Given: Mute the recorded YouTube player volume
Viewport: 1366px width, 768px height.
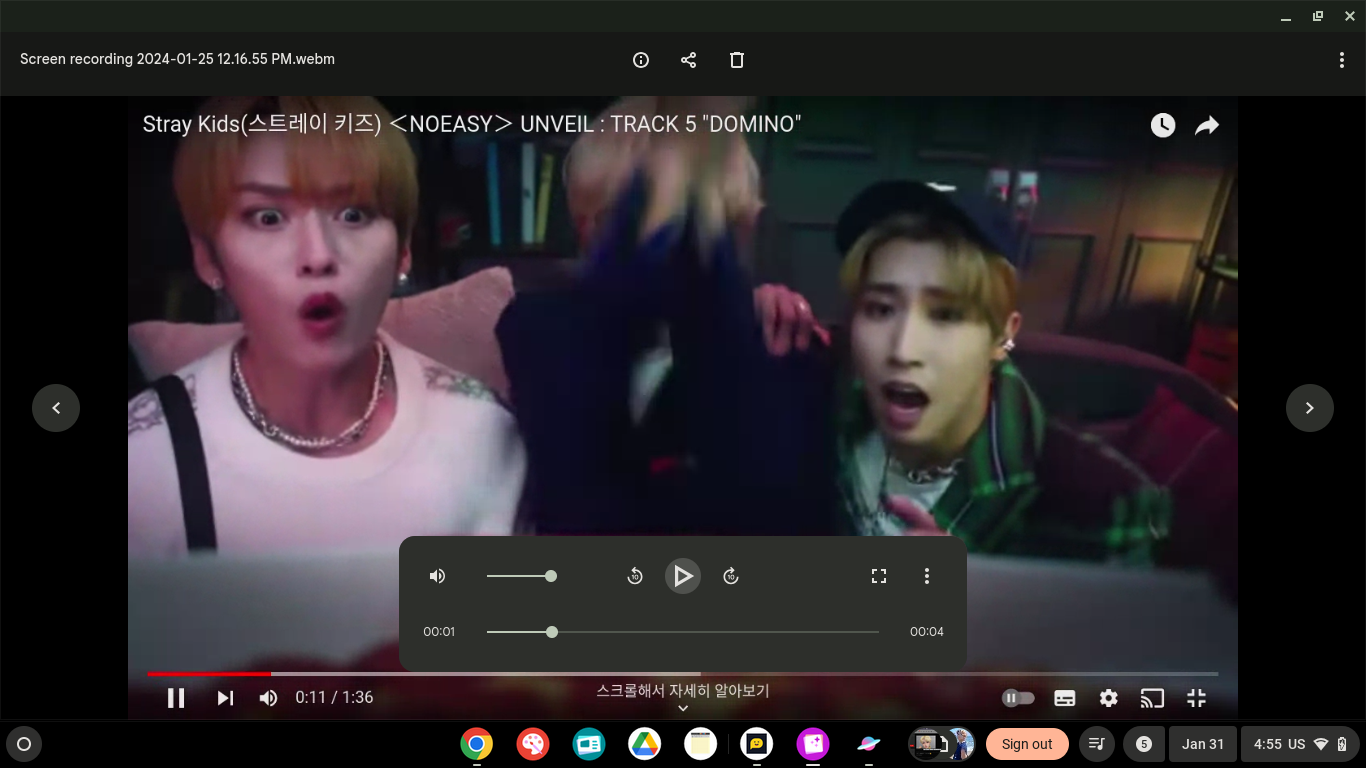Looking at the screenshot, I should (x=268, y=698).
